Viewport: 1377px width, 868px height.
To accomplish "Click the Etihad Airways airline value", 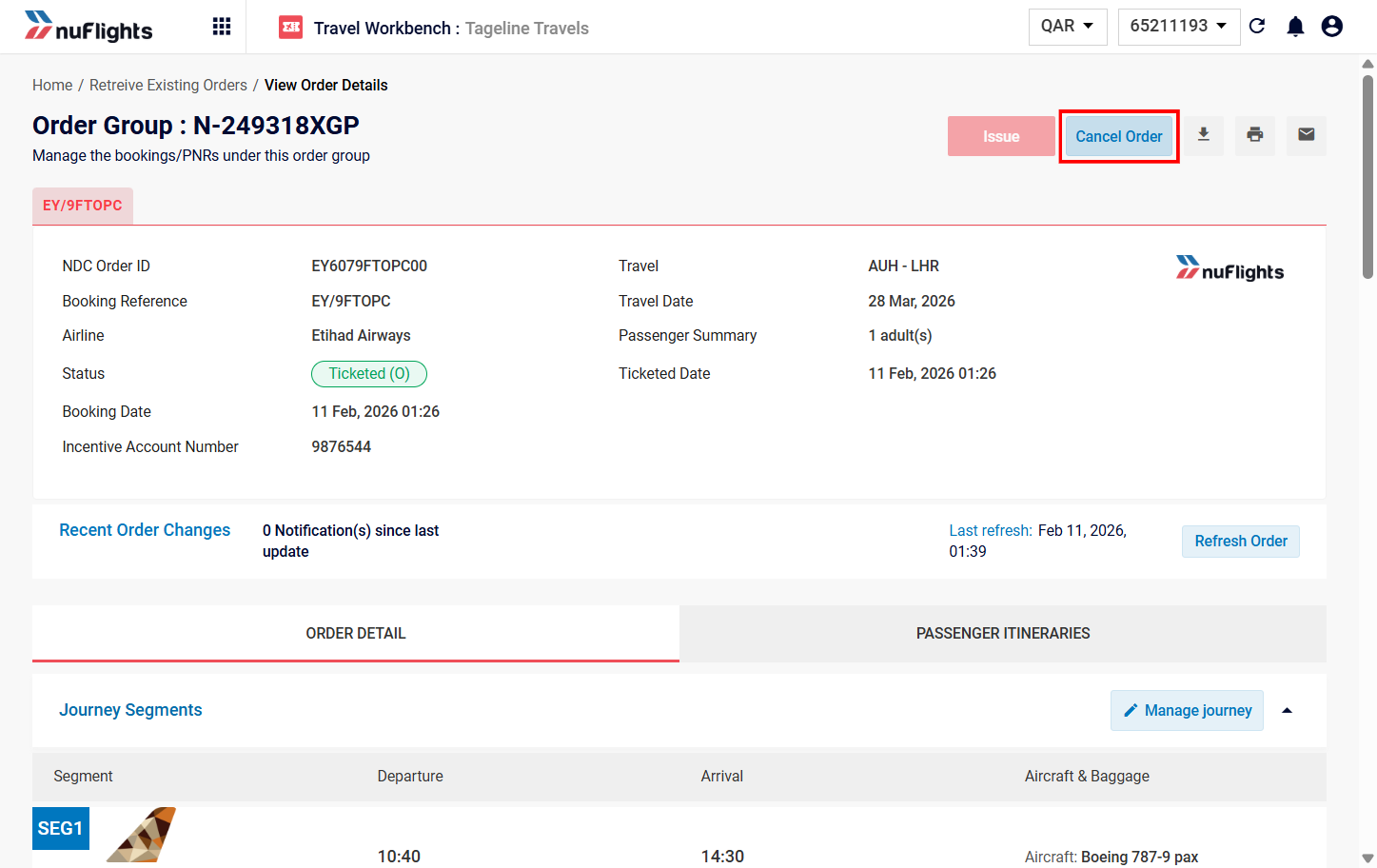I will (x=362, y=335).
